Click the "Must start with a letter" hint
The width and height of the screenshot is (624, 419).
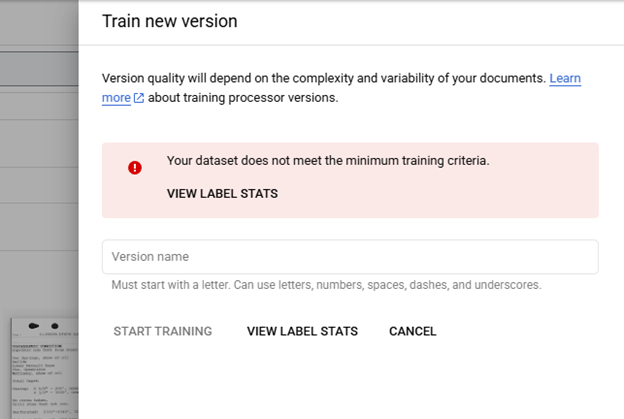pos(326,285)
